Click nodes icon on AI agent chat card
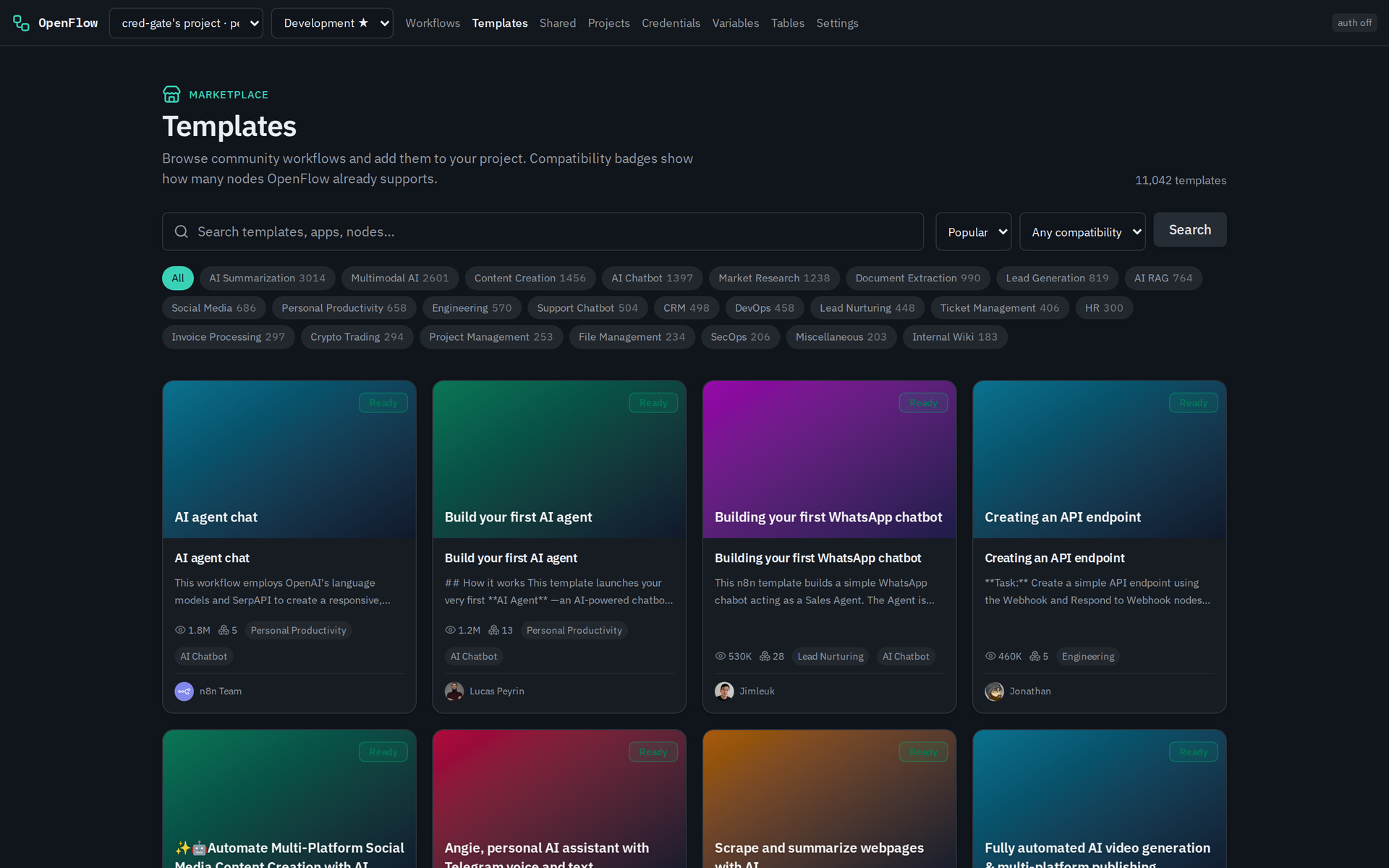The height and width of the screenshot is (868, 1389). point(224,630)
